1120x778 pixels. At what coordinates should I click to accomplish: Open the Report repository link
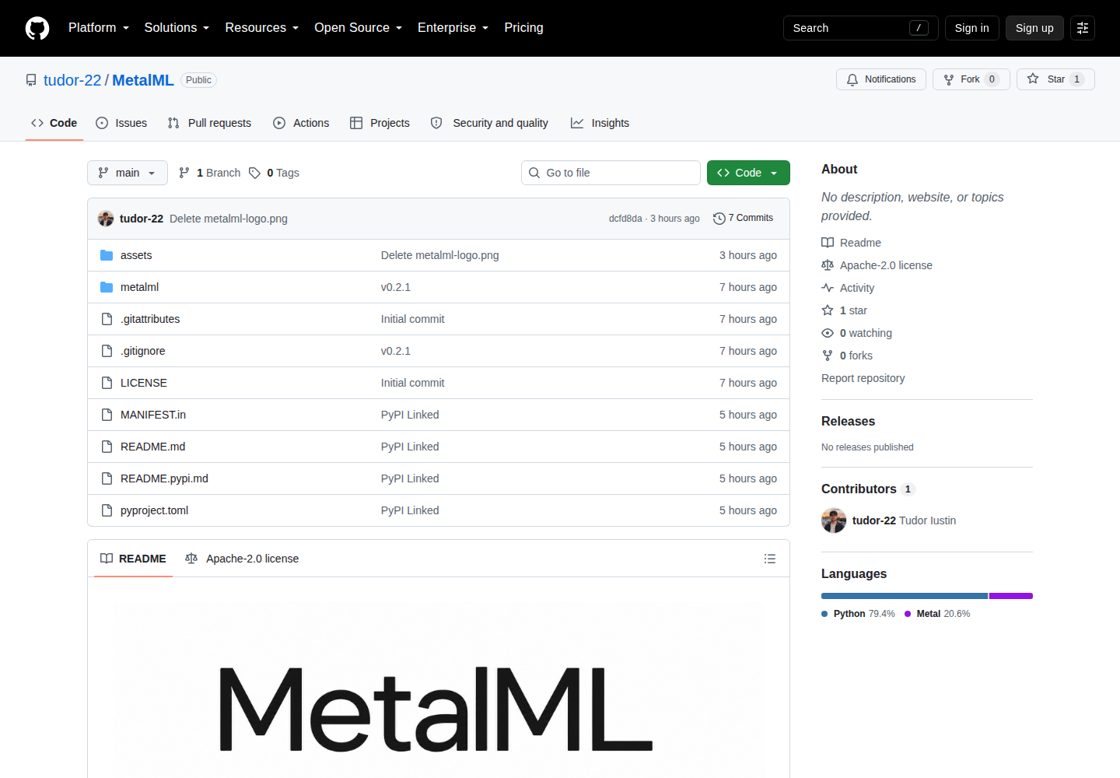(863, 378)
